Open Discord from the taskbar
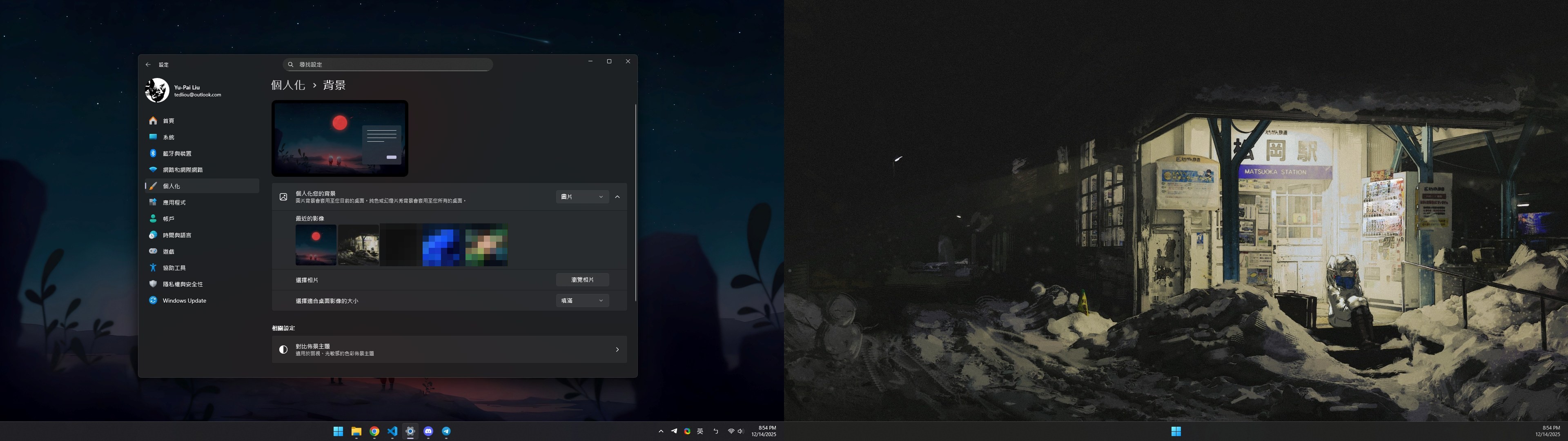The image size is (1568, 441). 428,431
